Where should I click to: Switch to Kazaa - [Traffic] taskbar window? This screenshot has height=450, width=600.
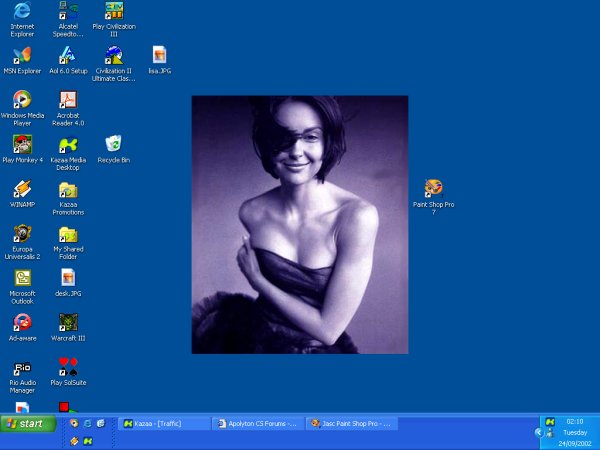click(165, 424)
